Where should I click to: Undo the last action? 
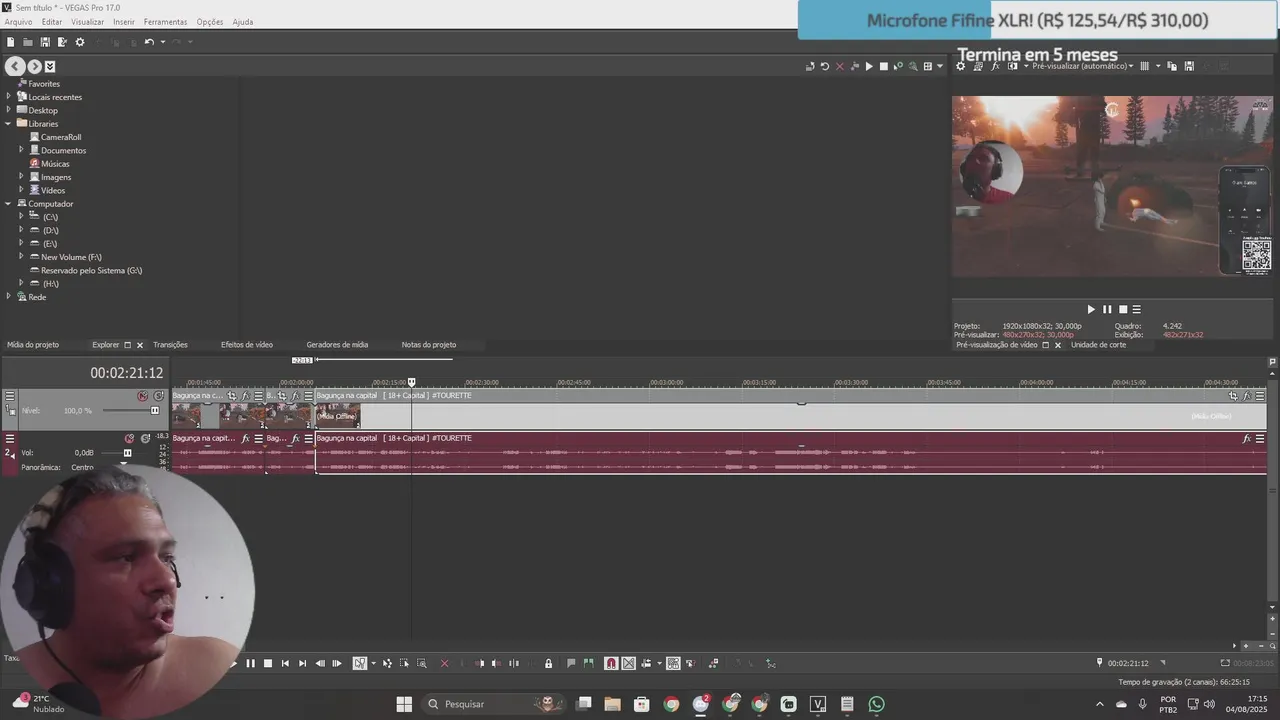coord(149,42)
